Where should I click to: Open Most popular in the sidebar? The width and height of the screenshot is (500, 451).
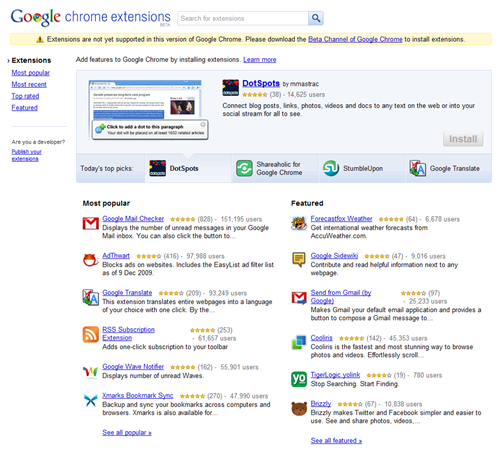(x=31, y=73)
